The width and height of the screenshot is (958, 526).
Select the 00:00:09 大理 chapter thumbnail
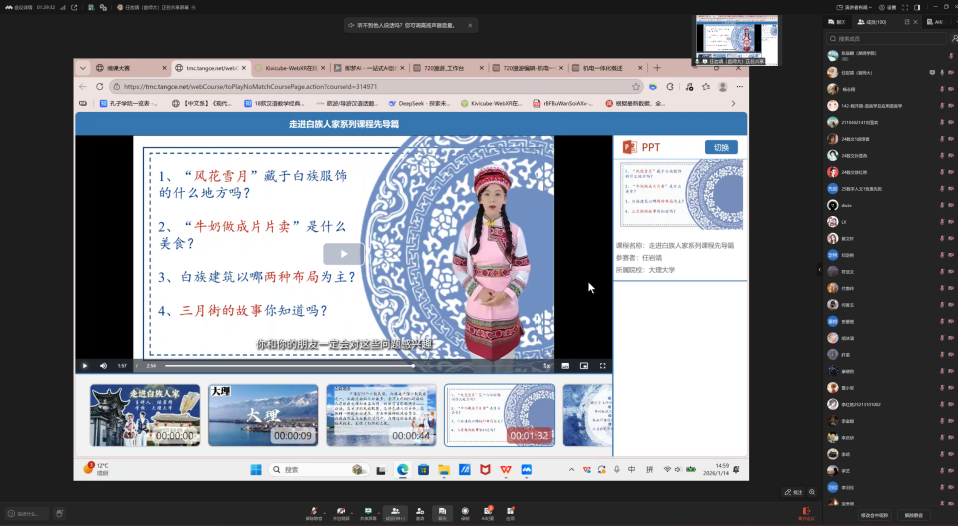click(263, 415)
